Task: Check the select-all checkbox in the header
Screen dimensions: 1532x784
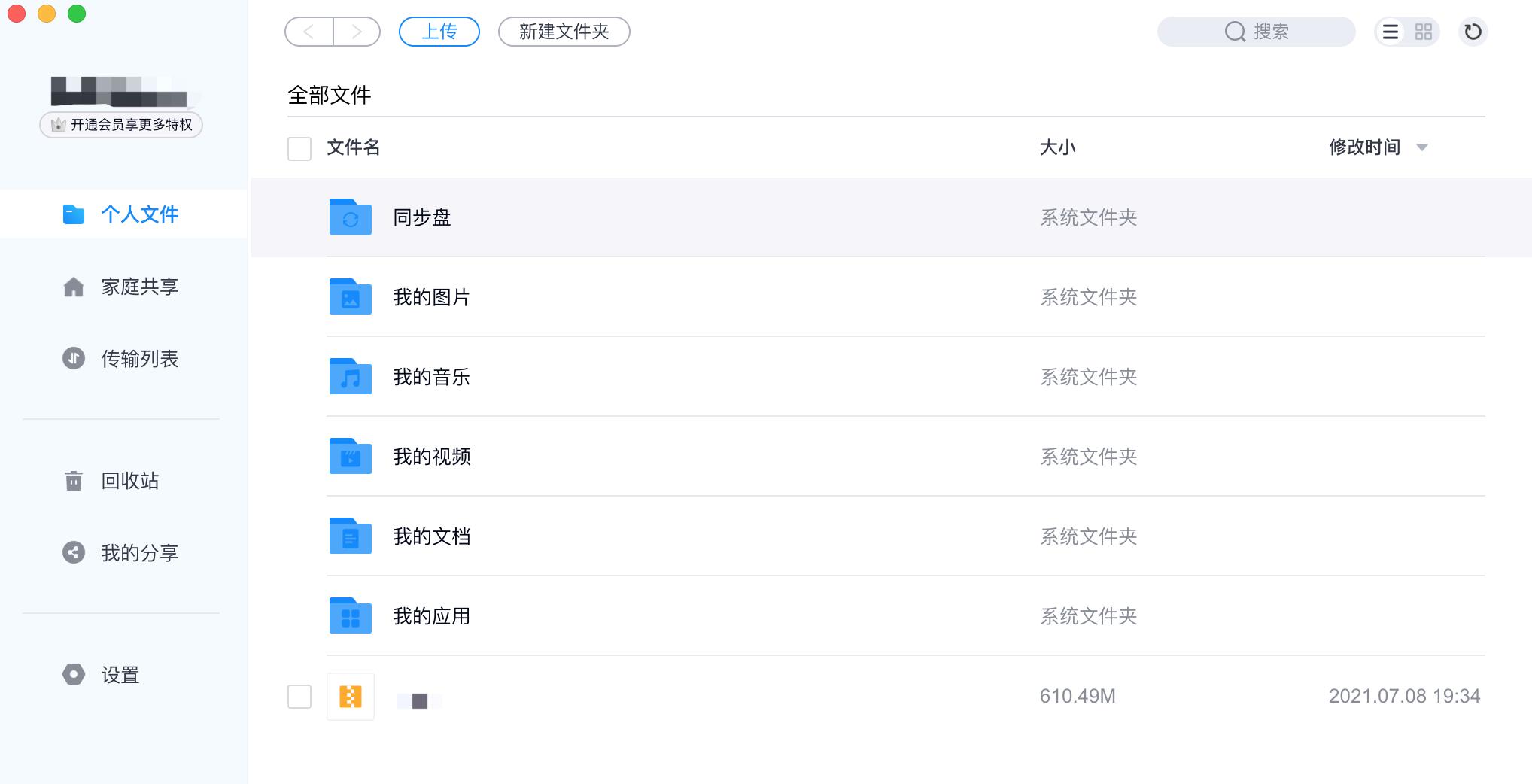Action: click(299, 150)
